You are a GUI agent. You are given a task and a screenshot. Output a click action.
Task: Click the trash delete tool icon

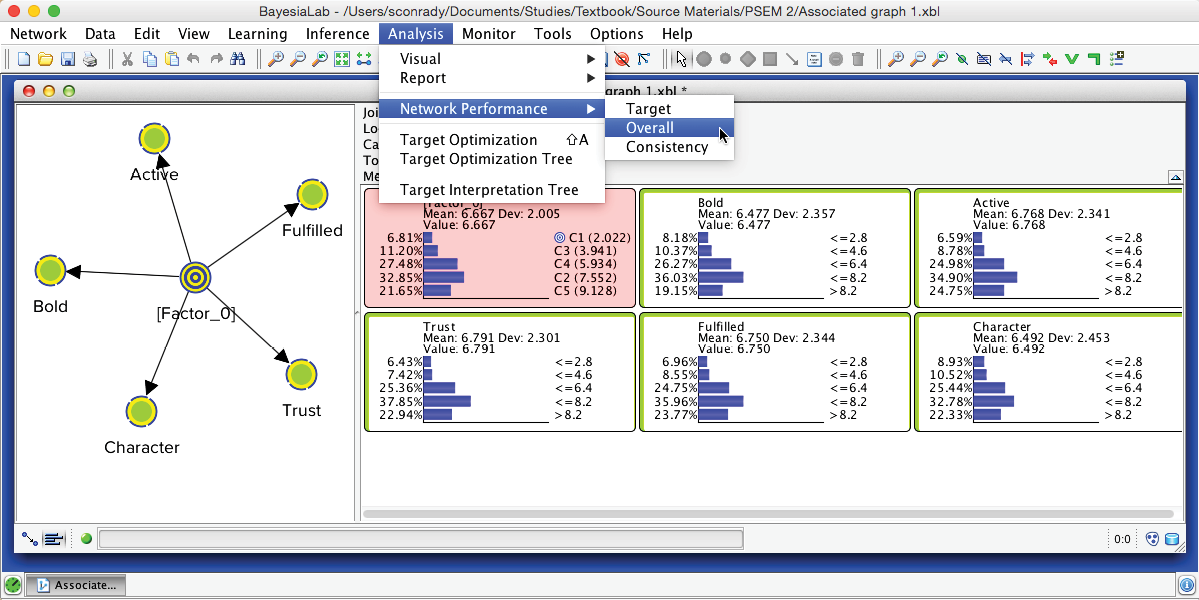[x=857, y=59]
